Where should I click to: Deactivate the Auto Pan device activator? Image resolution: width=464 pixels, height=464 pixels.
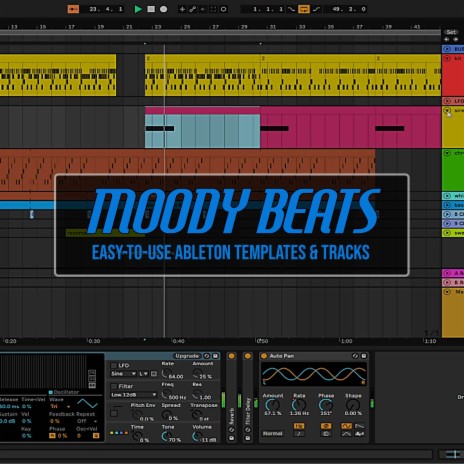pyautogui.click(x=264, y=356)
